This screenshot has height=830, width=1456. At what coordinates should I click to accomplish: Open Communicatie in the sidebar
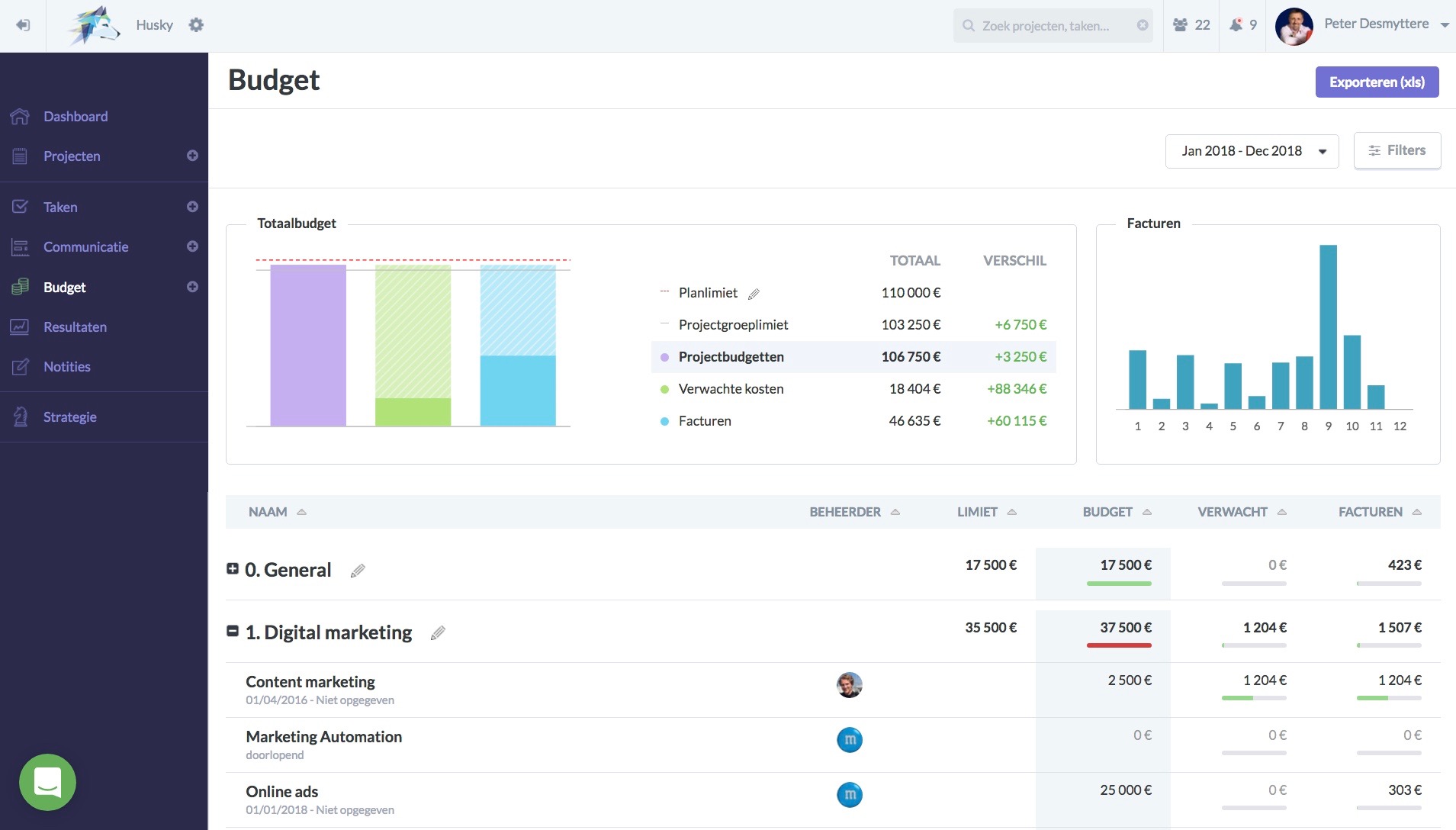pyautogui.click(x=85, y=247)
